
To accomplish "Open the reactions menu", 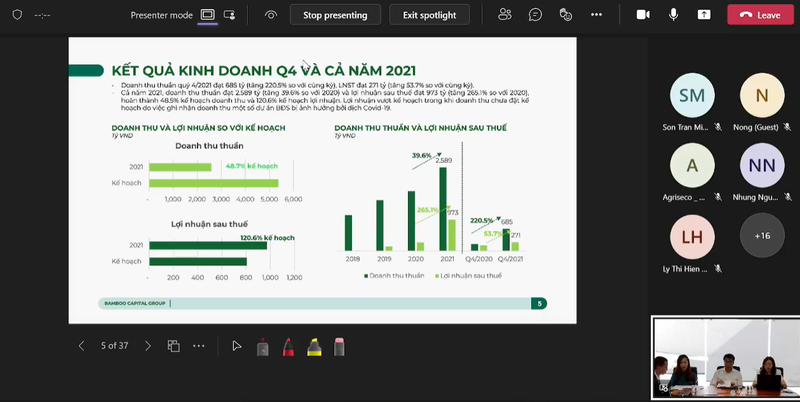I will (x=566, y=15).
